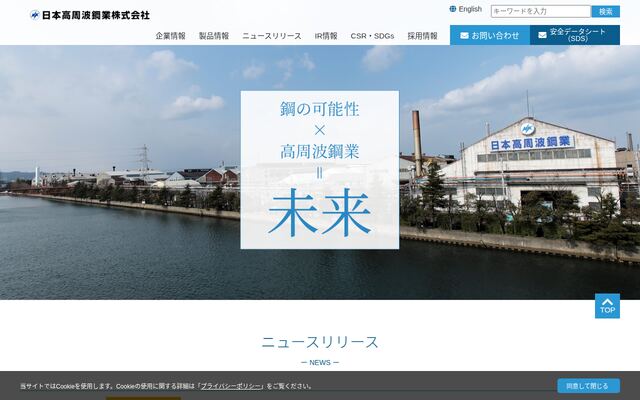Click the 検索 search button
Image resolution: width=640 pixels, height=400 pixels.
606,11
